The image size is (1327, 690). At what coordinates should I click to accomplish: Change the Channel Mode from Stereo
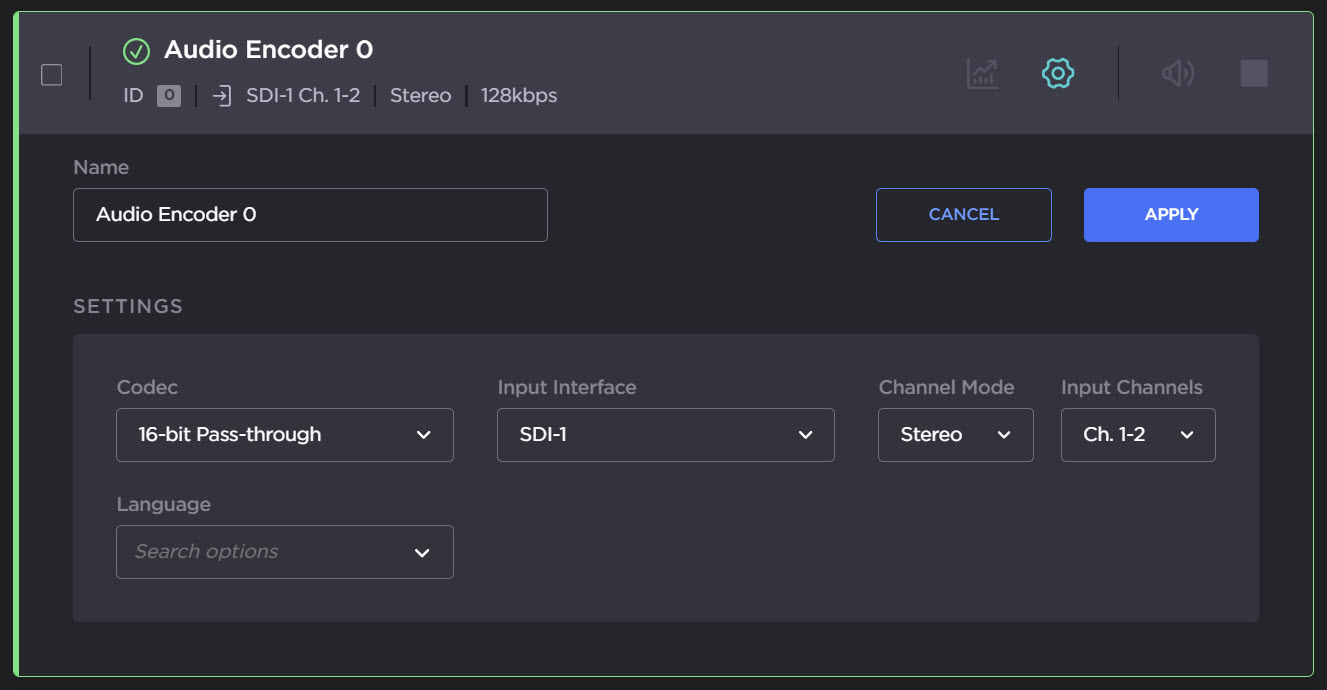coord(955,435)
